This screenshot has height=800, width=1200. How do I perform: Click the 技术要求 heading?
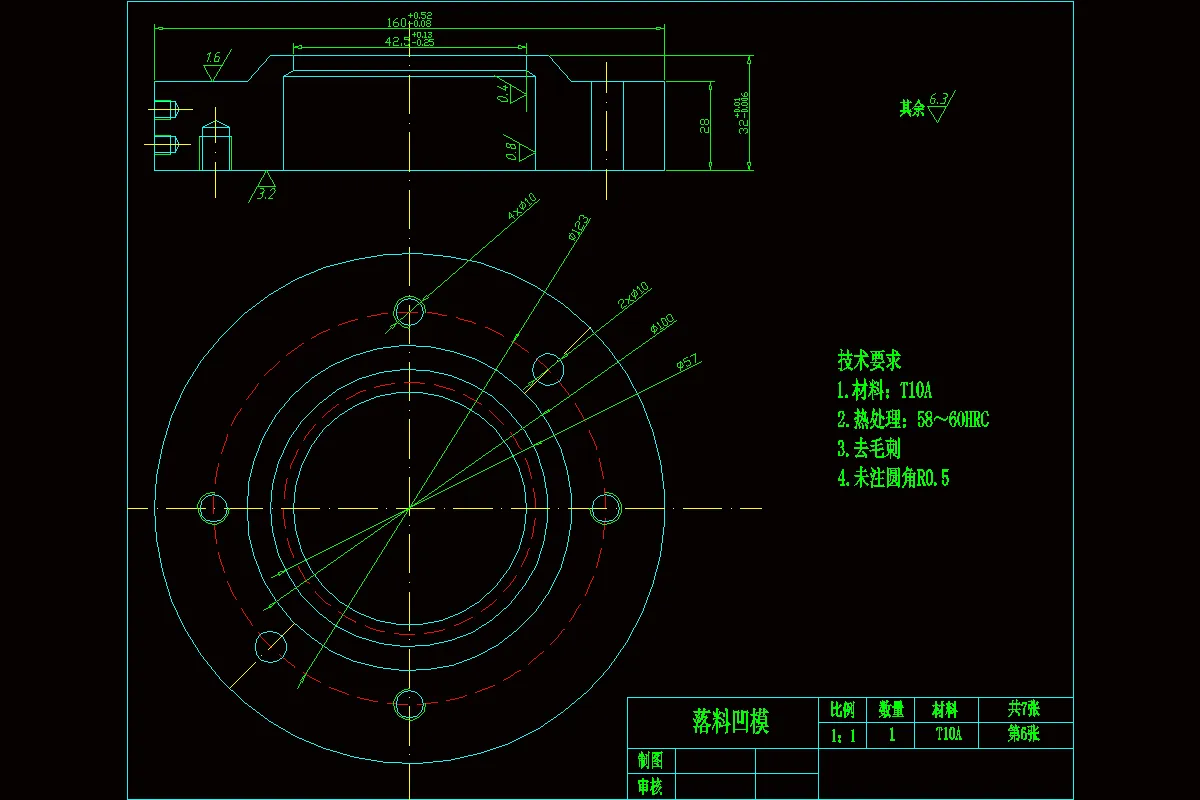869,360
